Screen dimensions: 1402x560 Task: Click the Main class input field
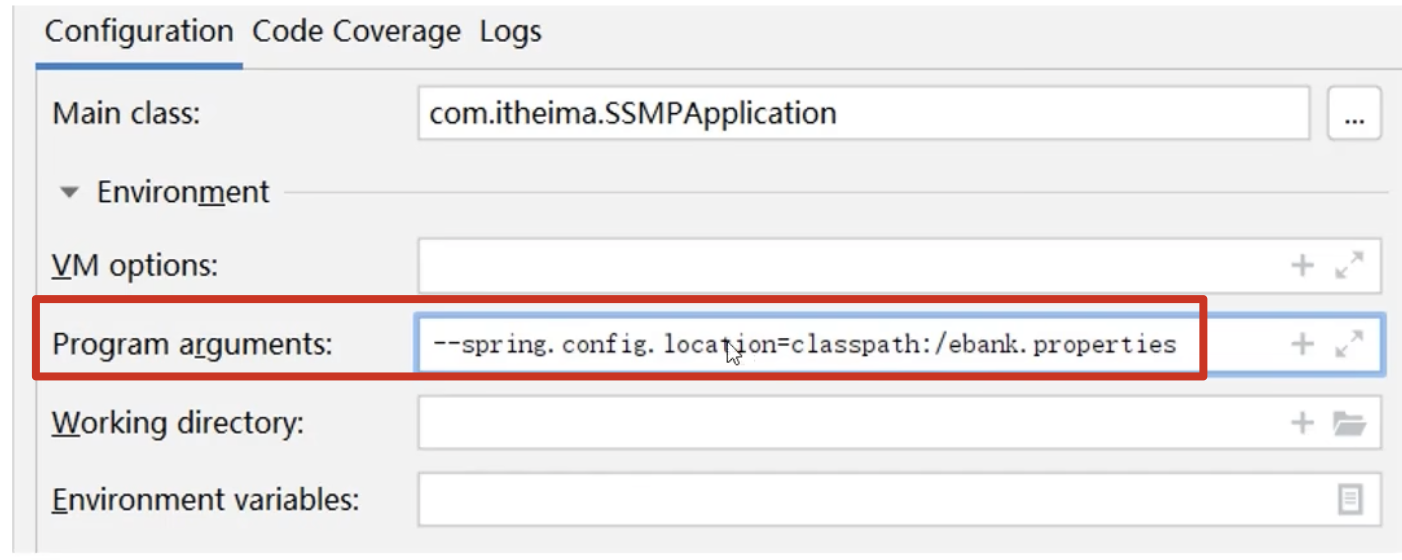(x=864, y=113)
